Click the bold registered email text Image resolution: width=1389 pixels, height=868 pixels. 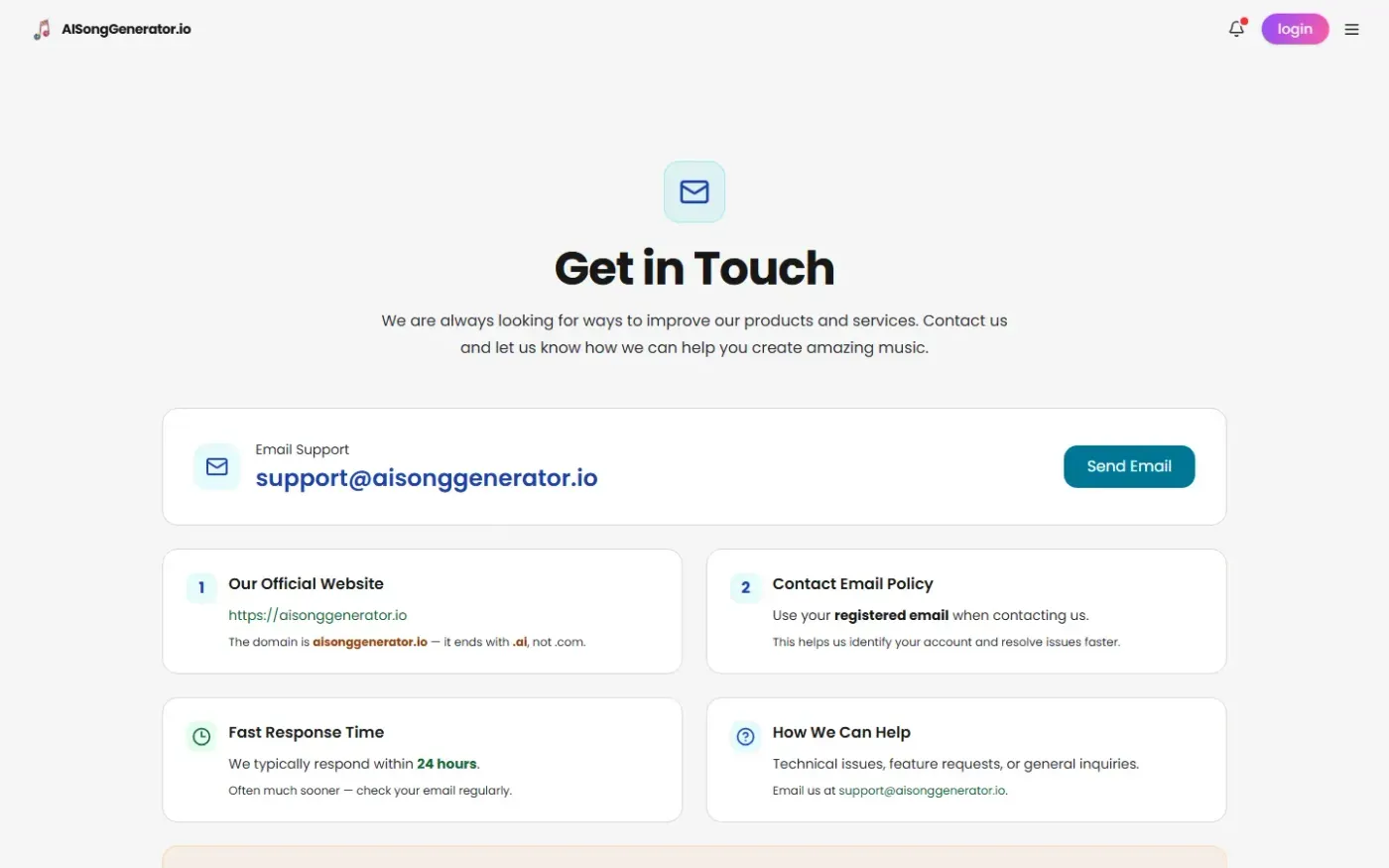pos(891,615)
